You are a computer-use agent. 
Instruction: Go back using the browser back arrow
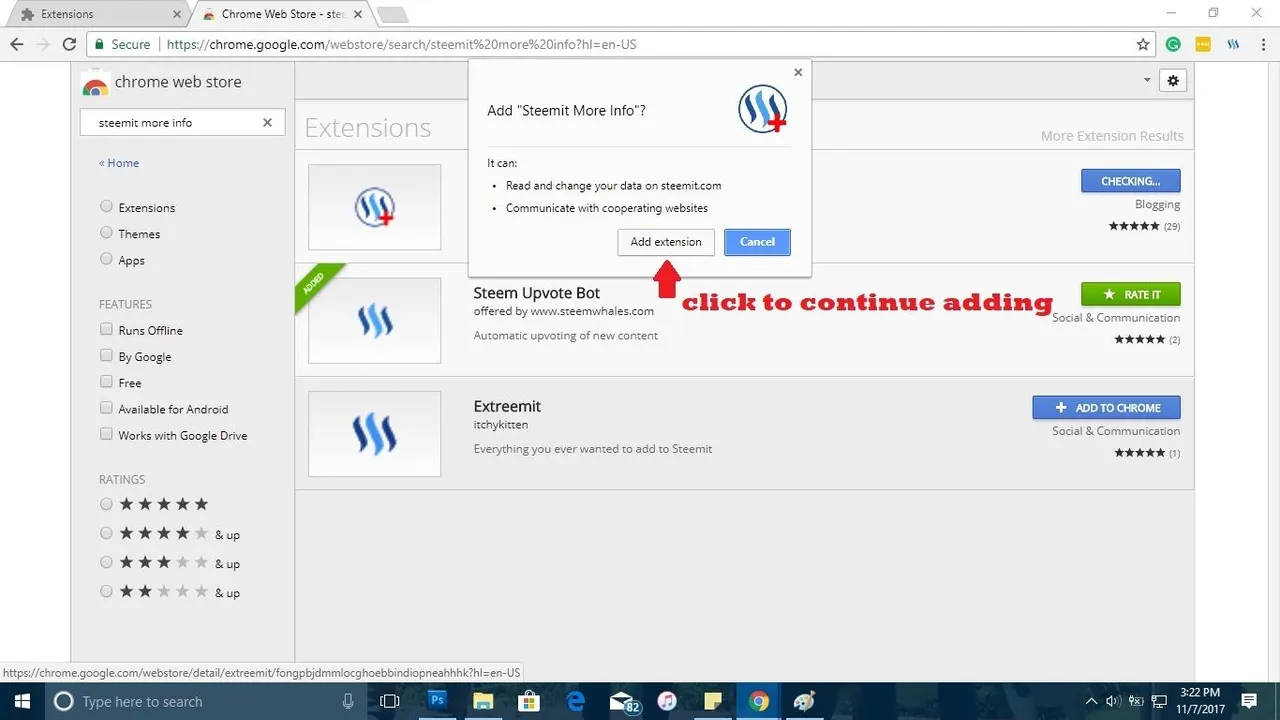point(16,44)
